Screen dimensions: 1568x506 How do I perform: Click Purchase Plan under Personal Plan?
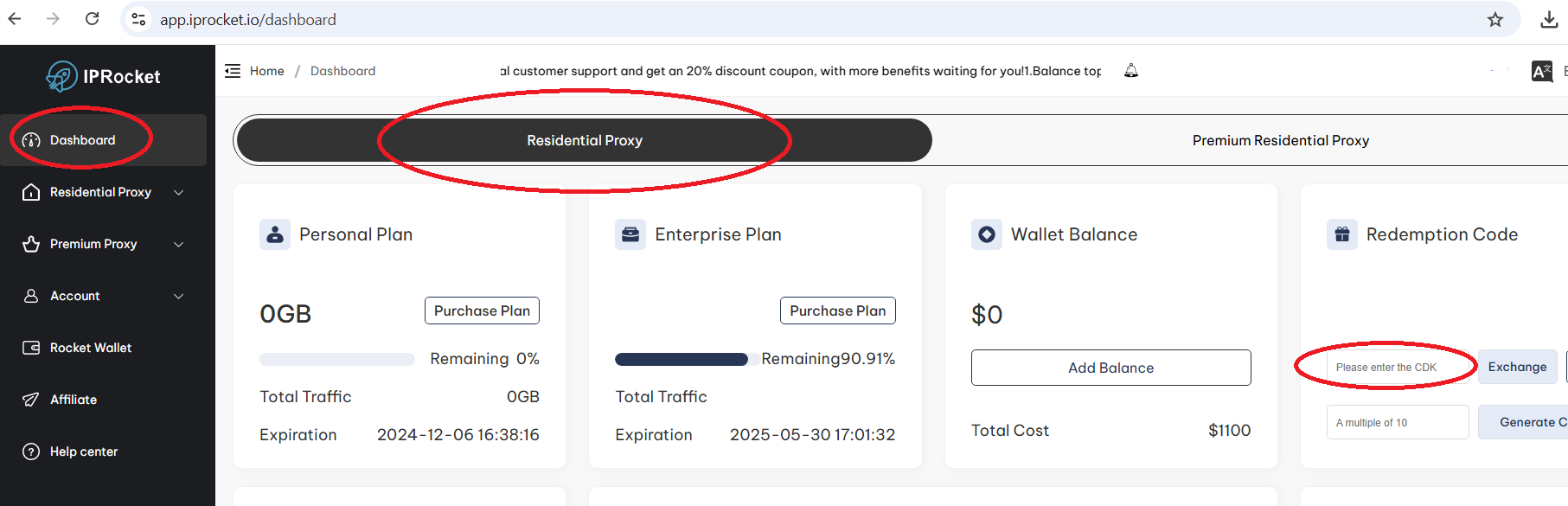click(482, 311)
